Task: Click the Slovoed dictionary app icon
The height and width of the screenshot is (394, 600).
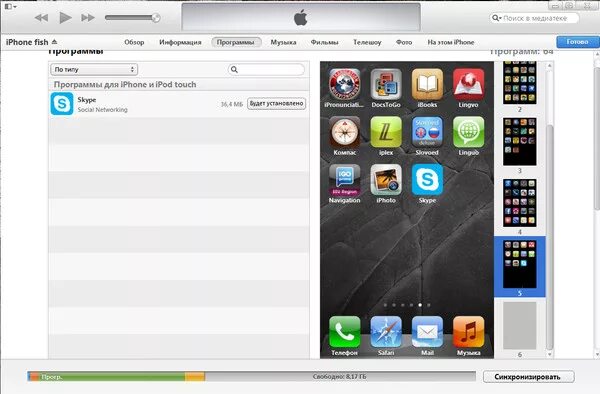Action: tap(427, 132)
